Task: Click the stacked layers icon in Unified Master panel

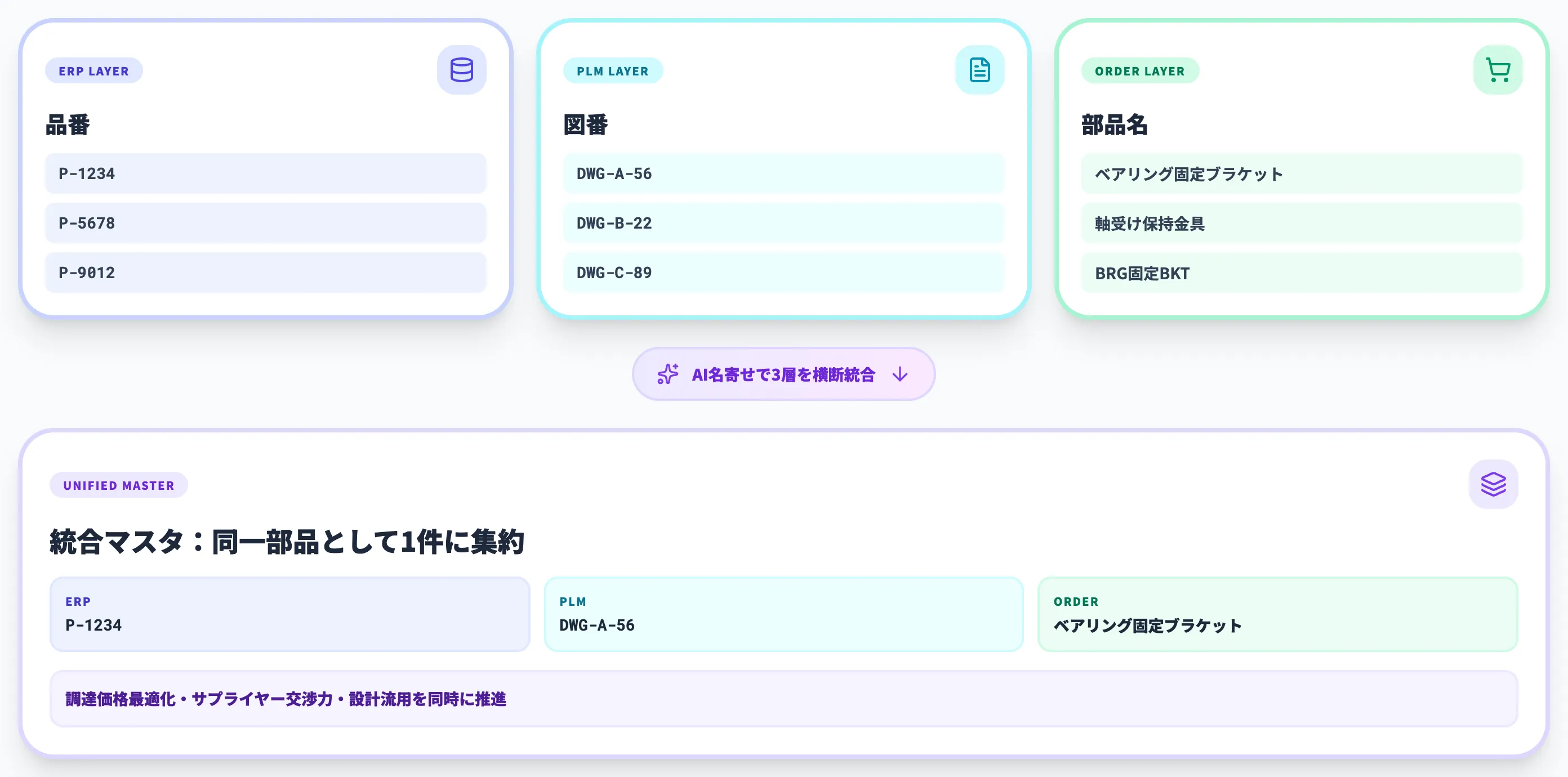Action: tap(1493, 485)
